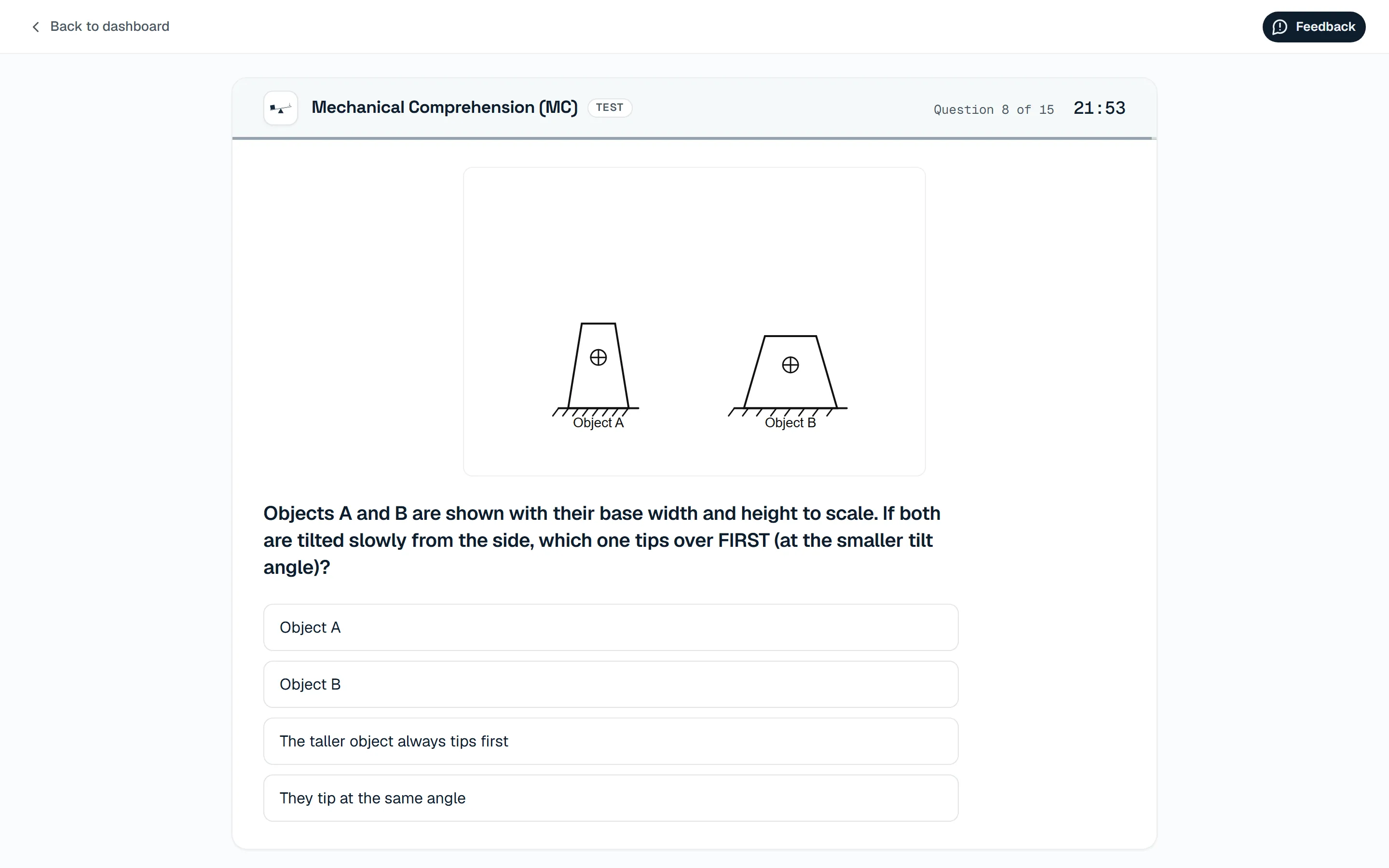Click Object A's center of gravity symbol
This screenshot has width=1389, height=868.
coord(598,358)
